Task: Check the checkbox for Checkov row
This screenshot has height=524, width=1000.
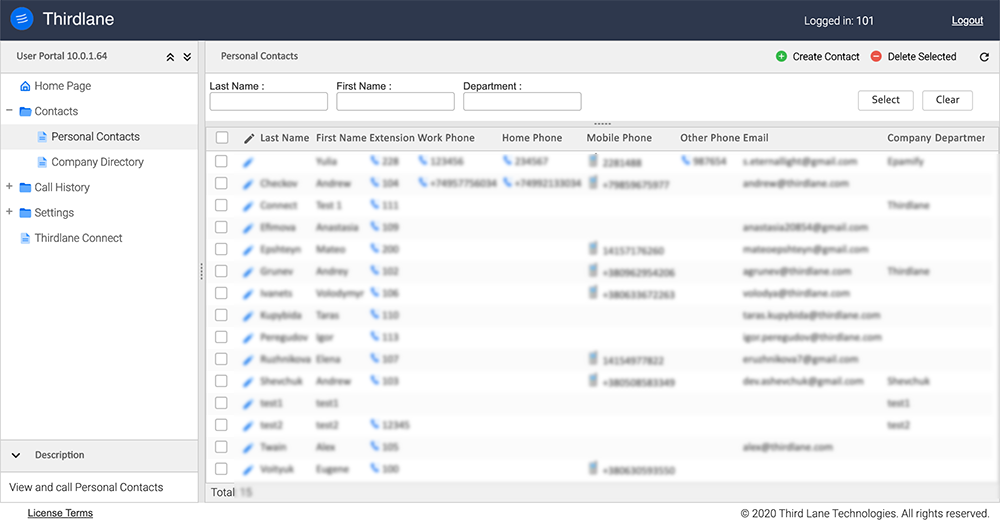Action: coord(221,183)
